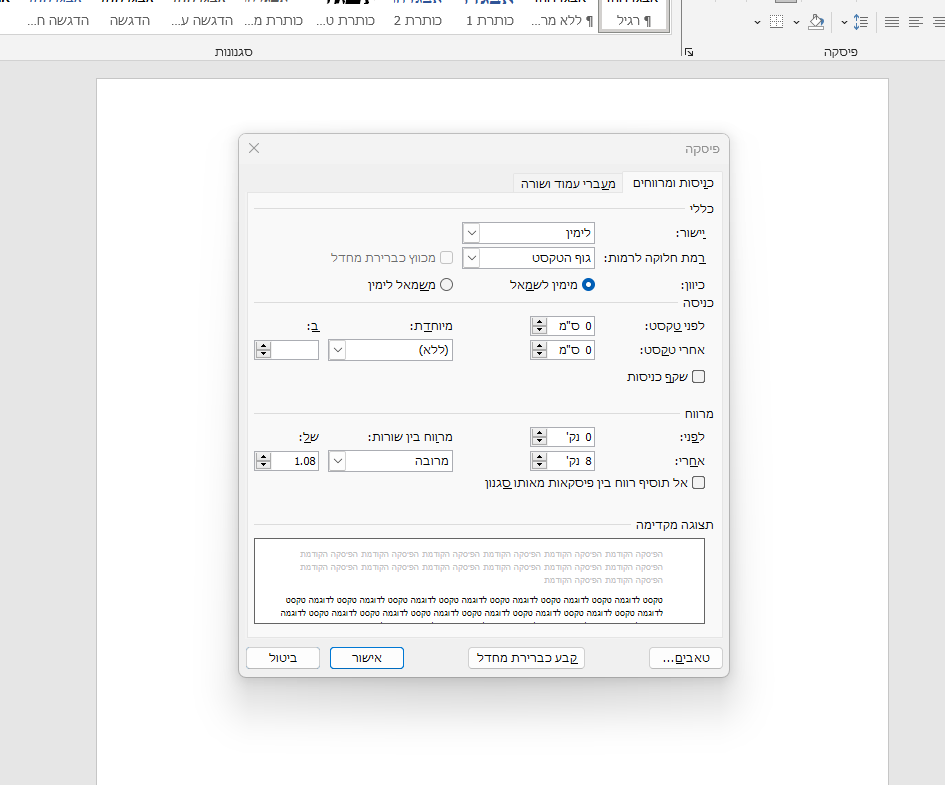Decrease אחרי טקסט indent with down arrow

tap(539, 354)
